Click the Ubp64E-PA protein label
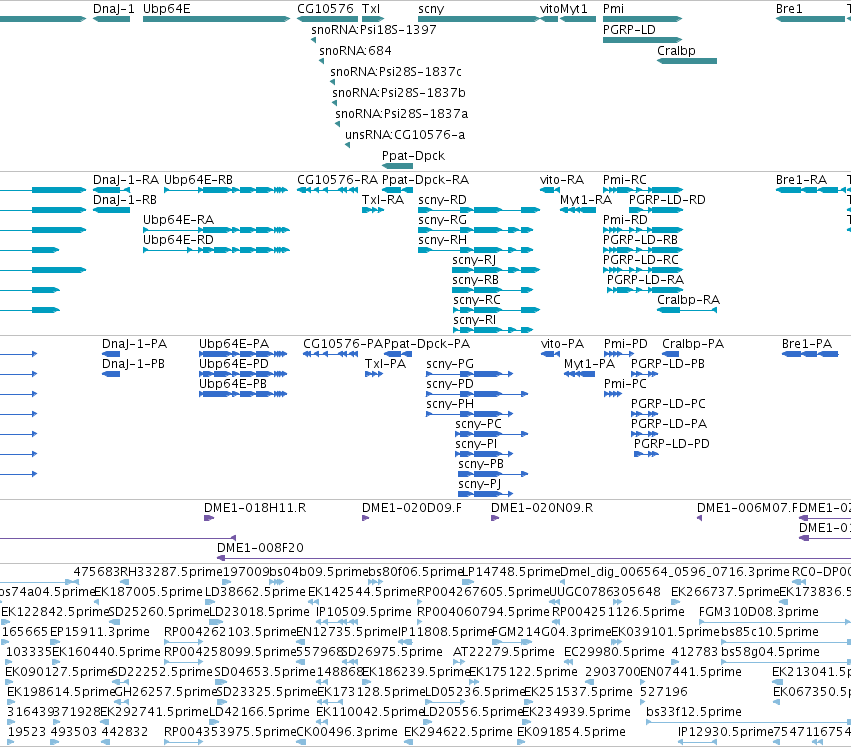Screen dimensions: 851x747 pos(234,344)
